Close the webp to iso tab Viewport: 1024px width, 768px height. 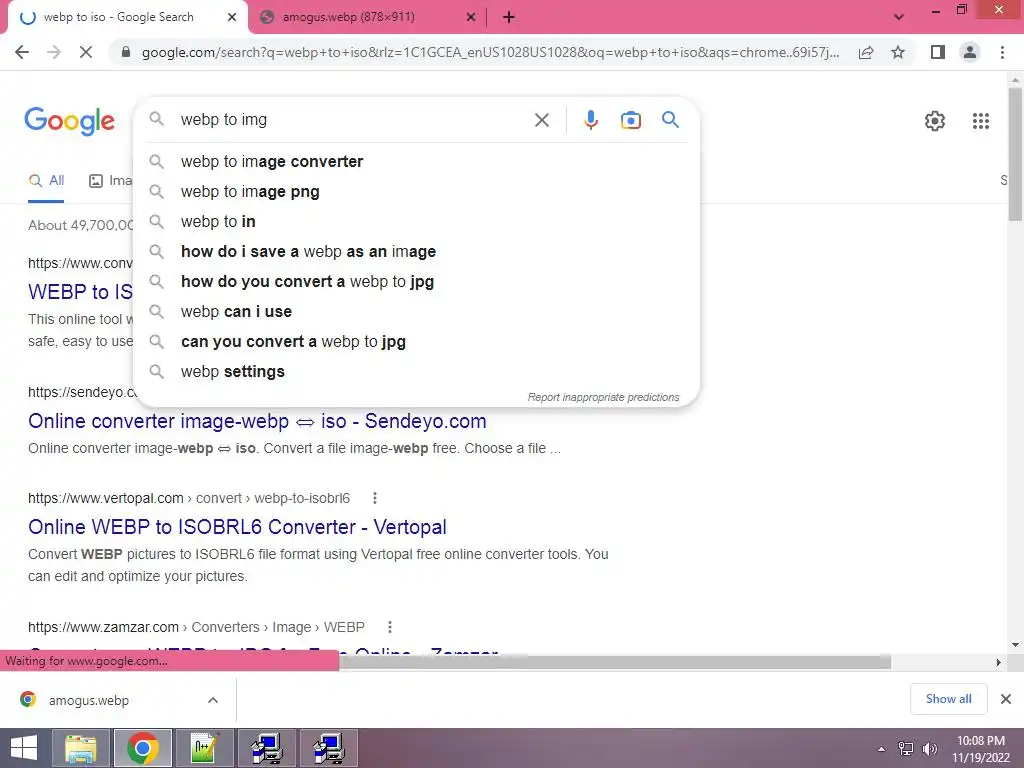232,18
